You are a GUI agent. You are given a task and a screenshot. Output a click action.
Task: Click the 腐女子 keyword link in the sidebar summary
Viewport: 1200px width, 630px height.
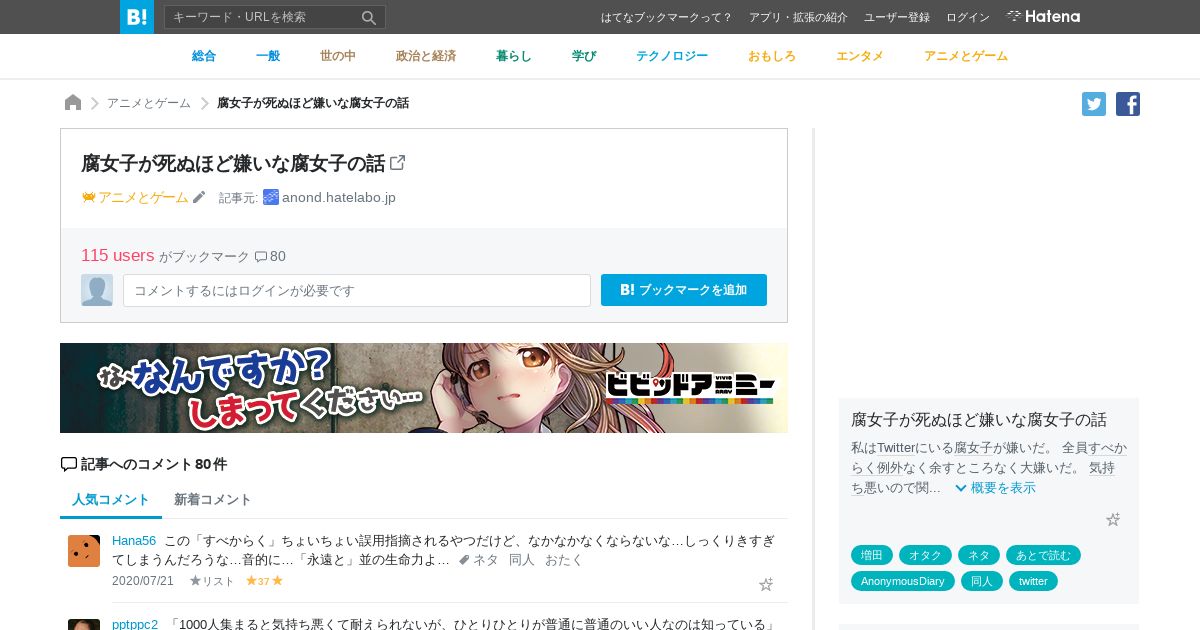click(x=973, y=448)
